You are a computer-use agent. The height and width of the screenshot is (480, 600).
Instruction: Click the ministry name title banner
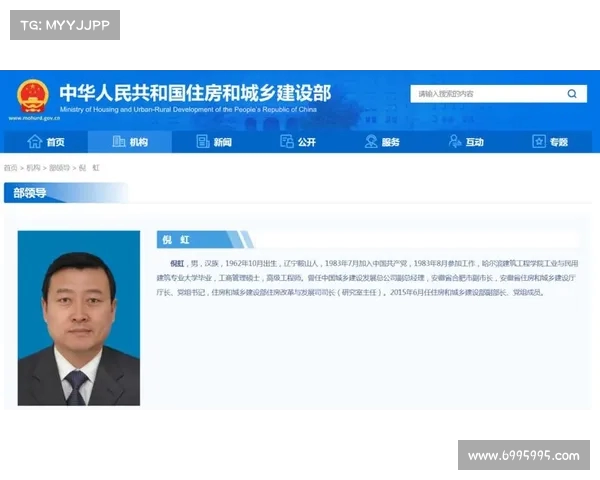tap(195, 93)
